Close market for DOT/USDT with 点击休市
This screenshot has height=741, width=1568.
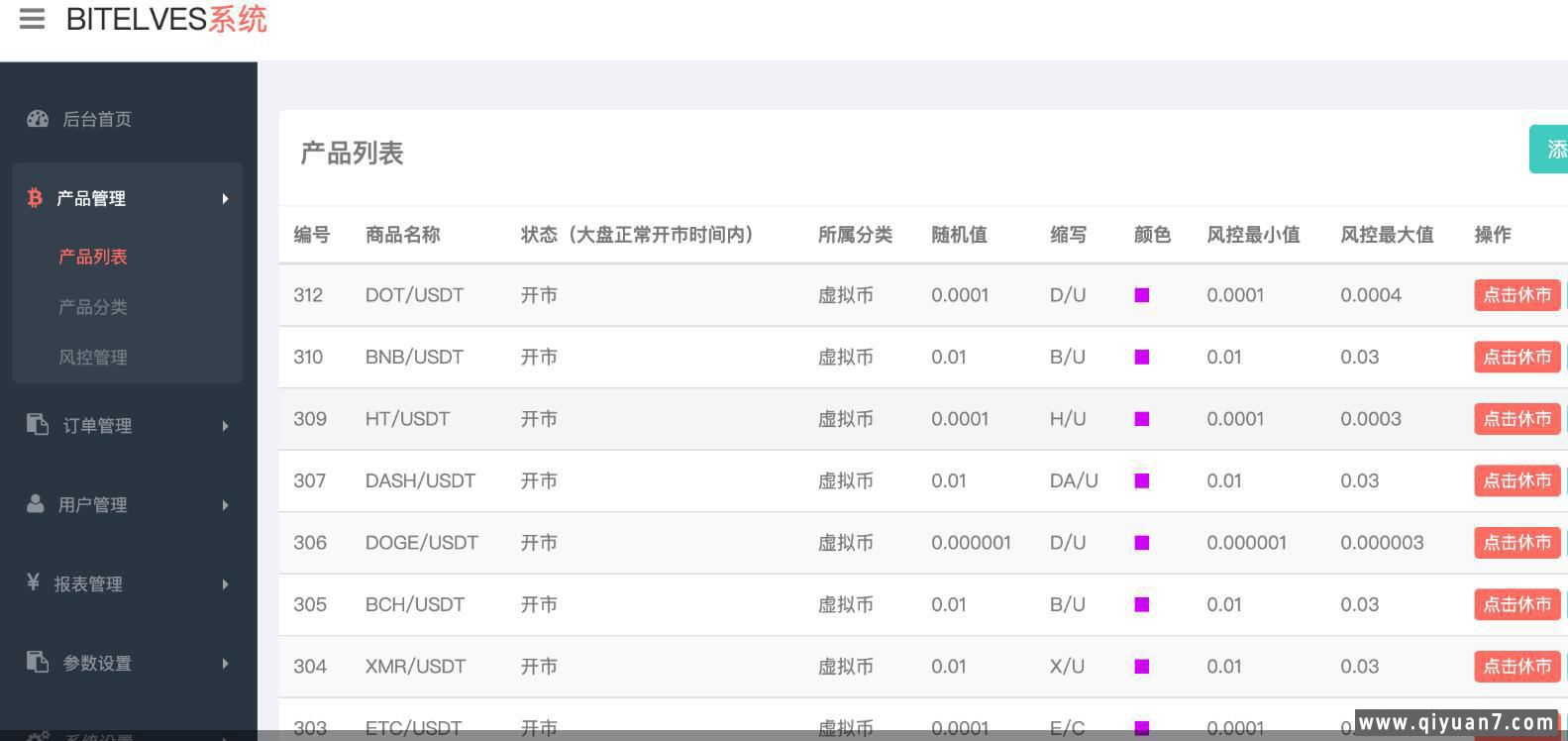(1516, 295)
